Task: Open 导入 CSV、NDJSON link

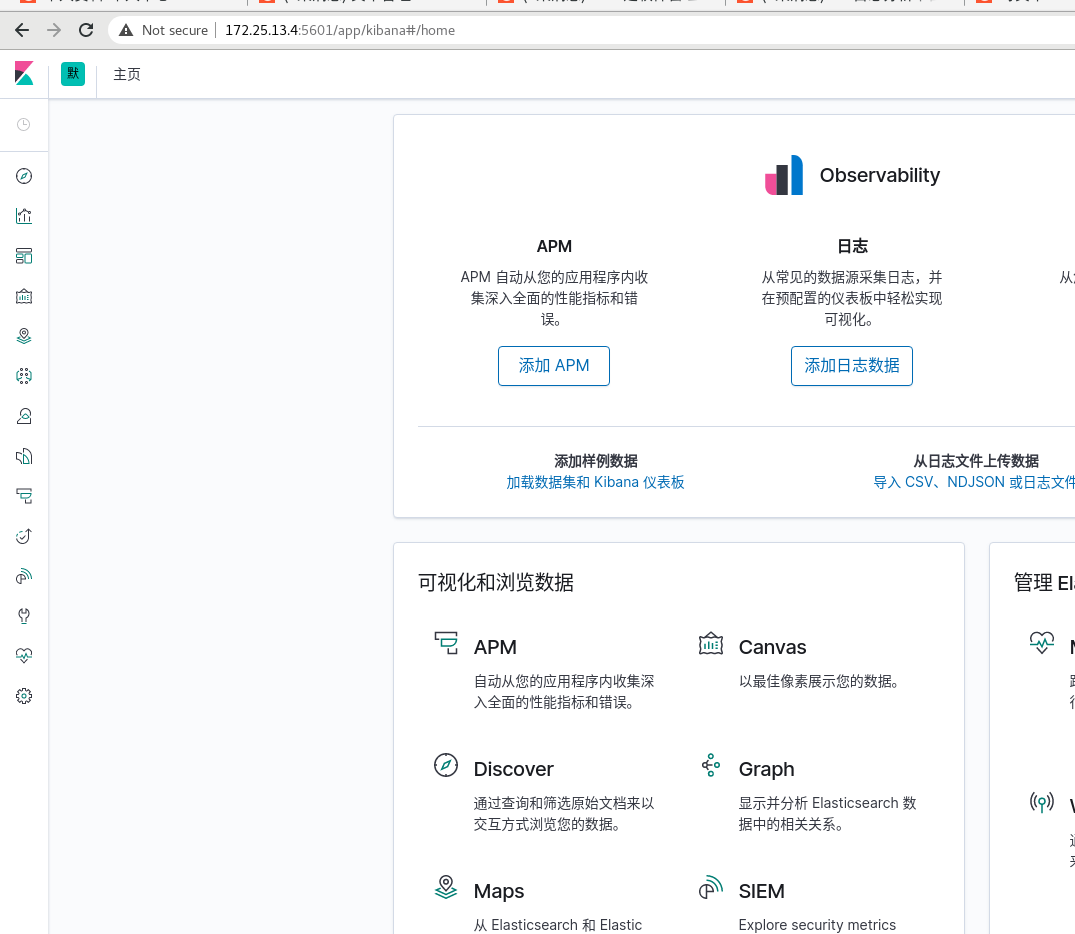Action: [x=974, y=482]
